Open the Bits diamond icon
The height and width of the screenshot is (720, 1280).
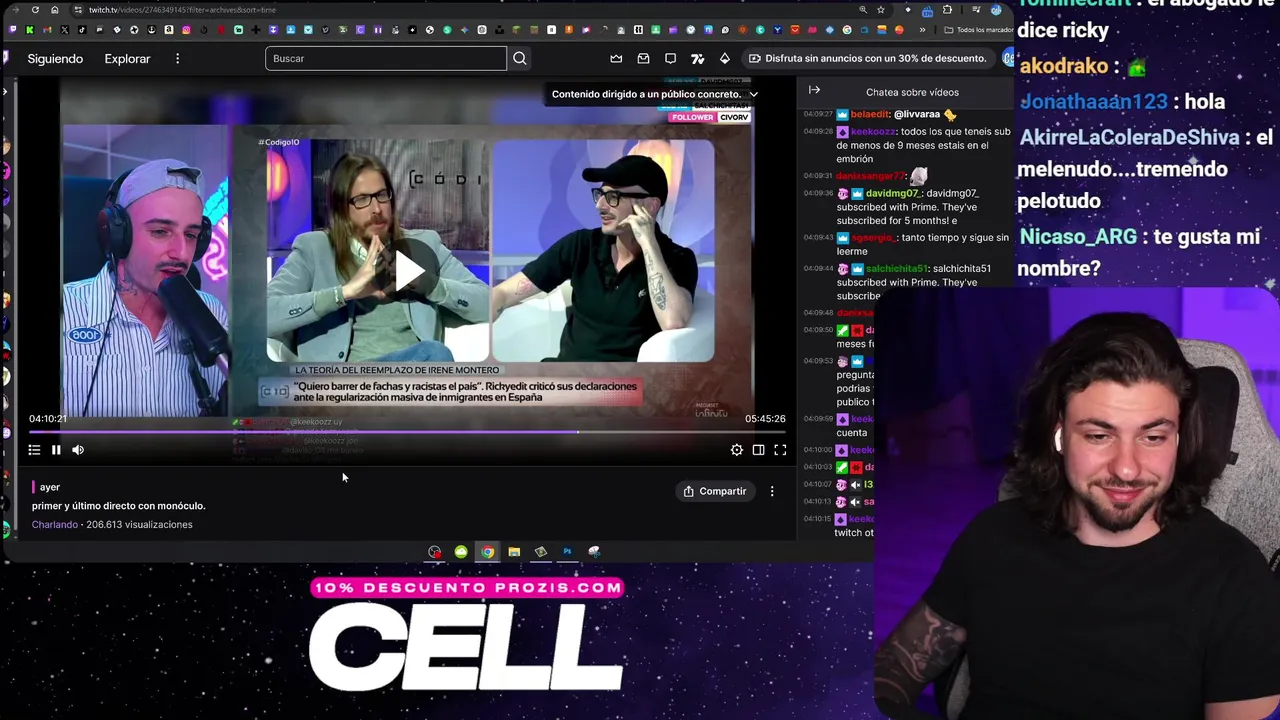point(725,58)
